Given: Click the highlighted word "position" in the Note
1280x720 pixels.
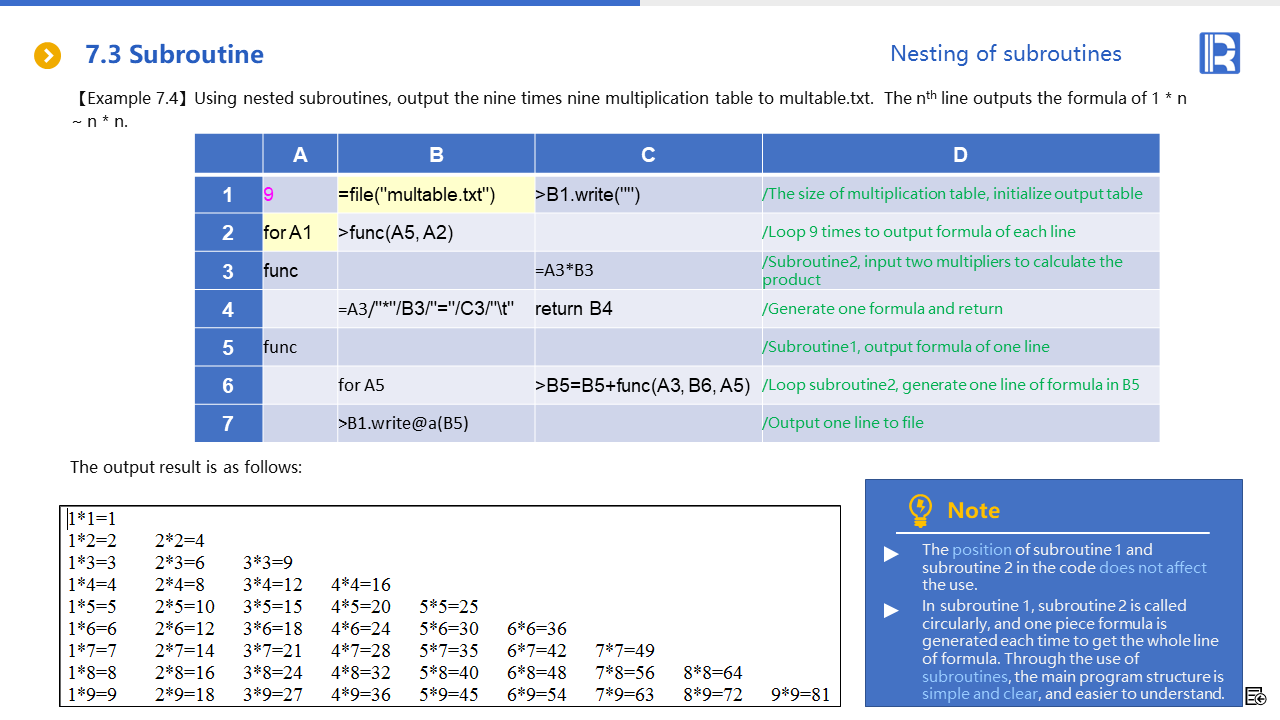Looking at the screenshot, I should [x=981, y=550].
